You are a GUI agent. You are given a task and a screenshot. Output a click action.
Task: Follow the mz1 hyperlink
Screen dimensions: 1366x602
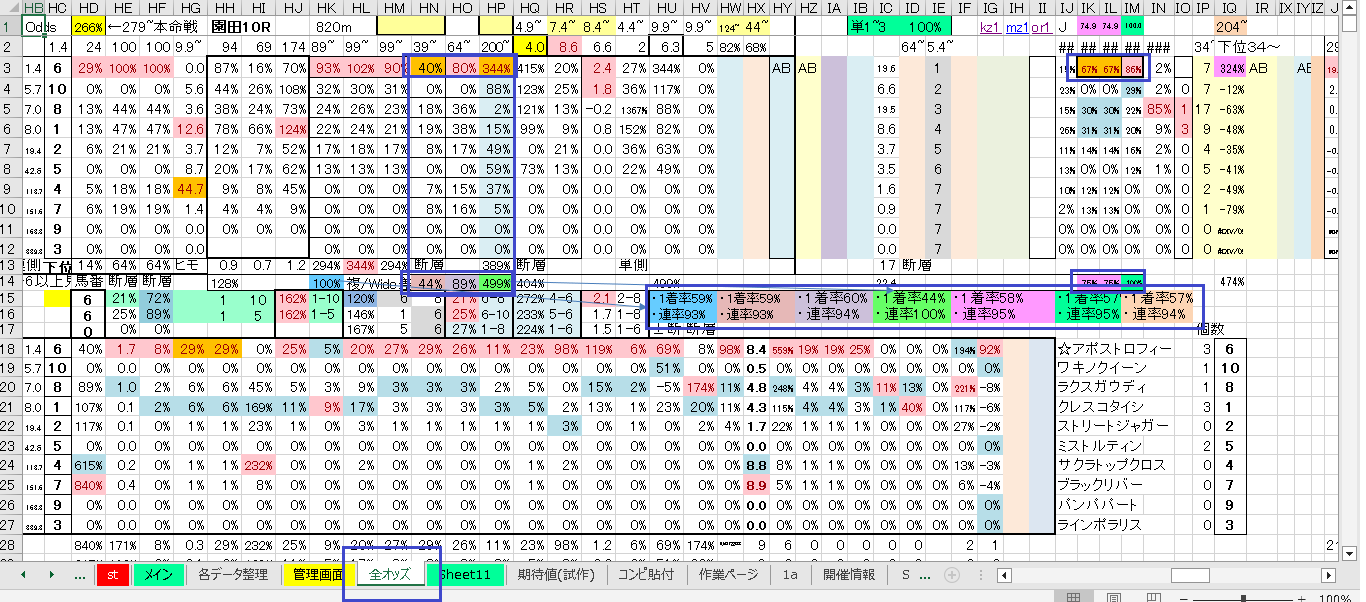1016,27
